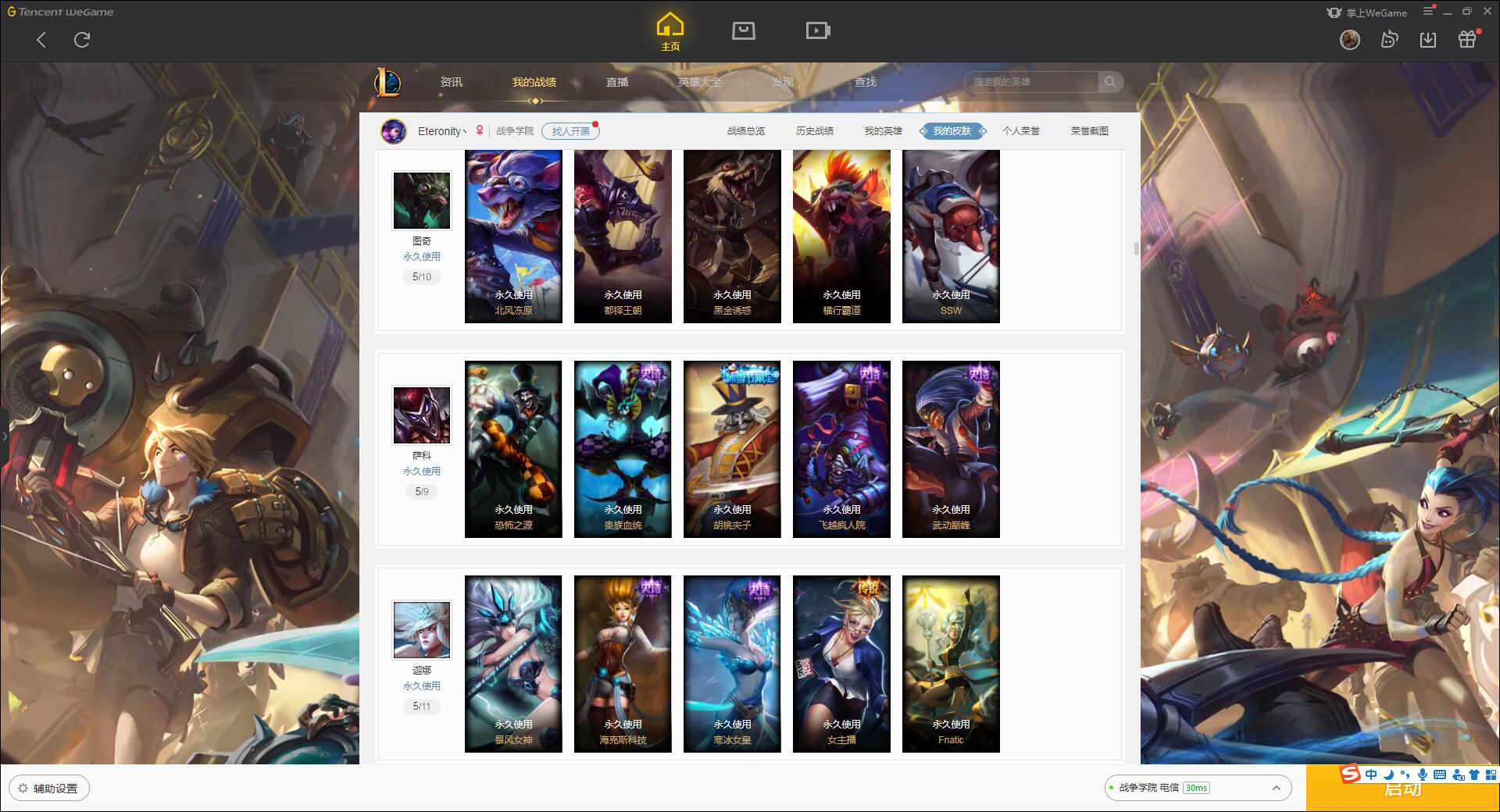
Task: Open the 资讯 tab
Action: [x=452, y=82]
